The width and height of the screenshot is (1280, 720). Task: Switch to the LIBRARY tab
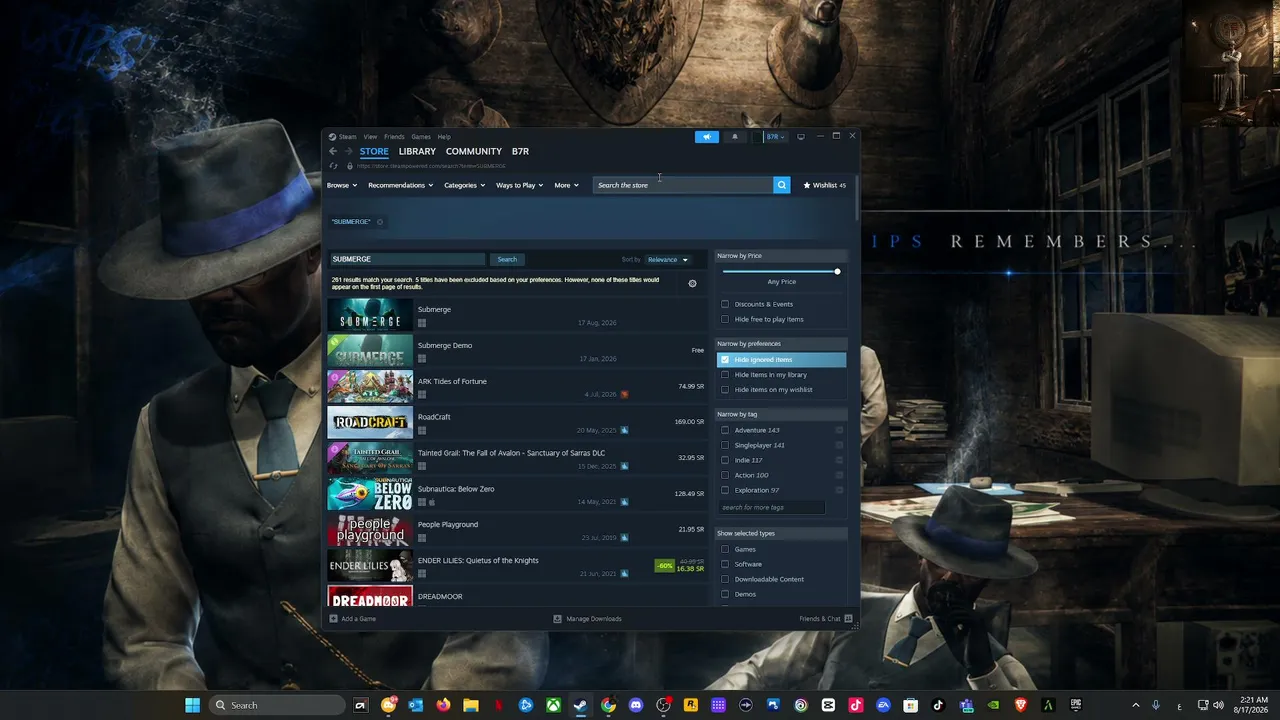coord(417,151)
